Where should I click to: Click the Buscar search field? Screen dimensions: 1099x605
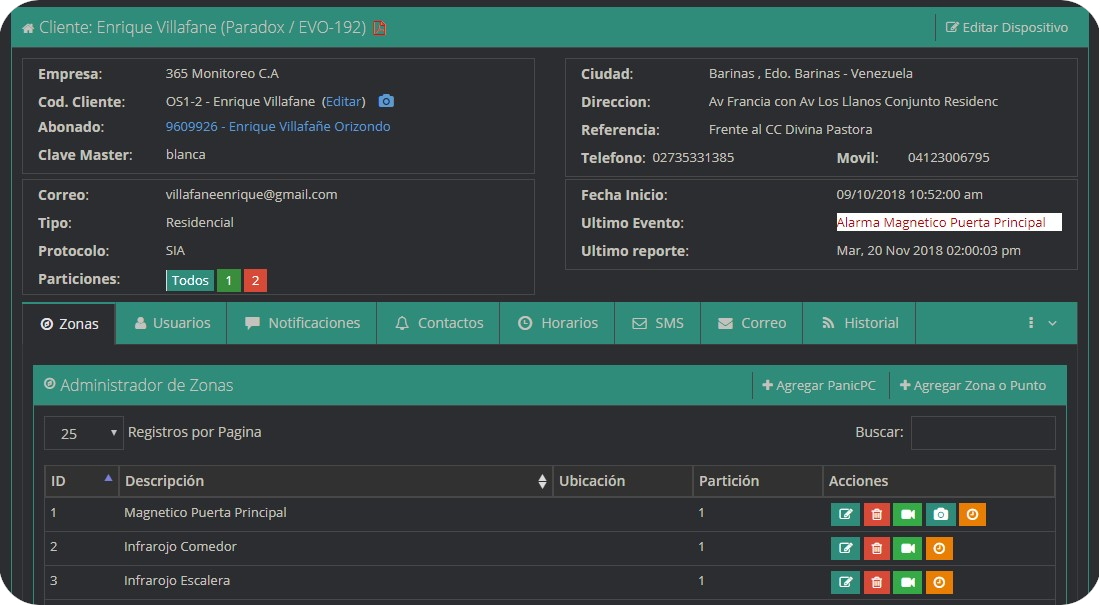(x=982, y=433)
